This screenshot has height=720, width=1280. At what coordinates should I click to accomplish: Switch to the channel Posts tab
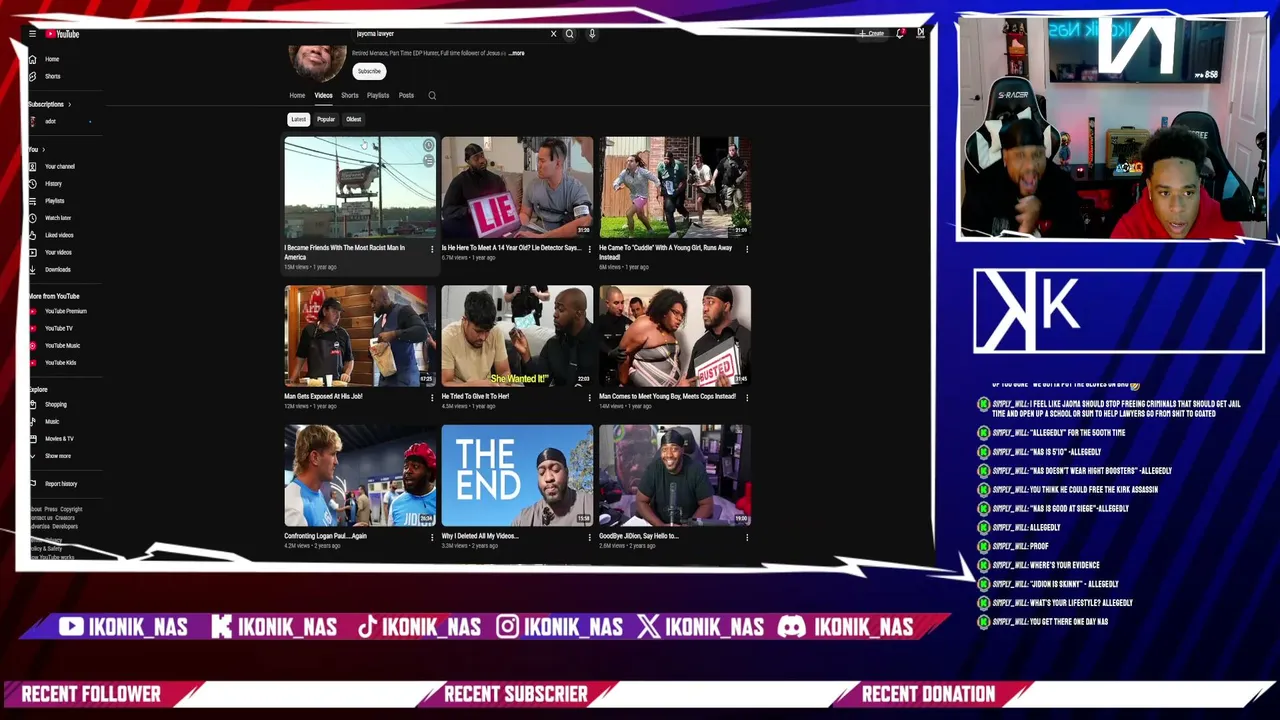406,96
